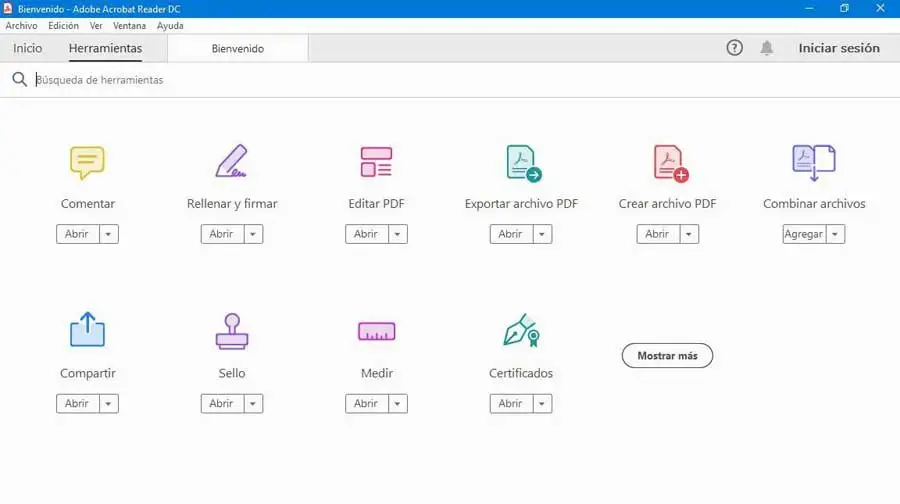The image size is (900, 504).
Task: Switch to the Inicio tab
Action: [28, 48]
